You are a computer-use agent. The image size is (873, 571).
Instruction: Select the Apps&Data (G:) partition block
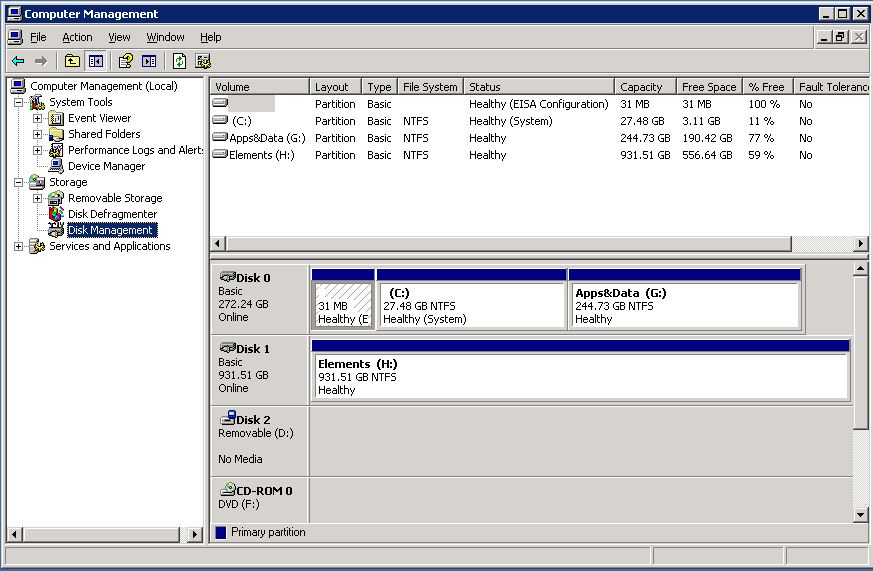point(685,299)
